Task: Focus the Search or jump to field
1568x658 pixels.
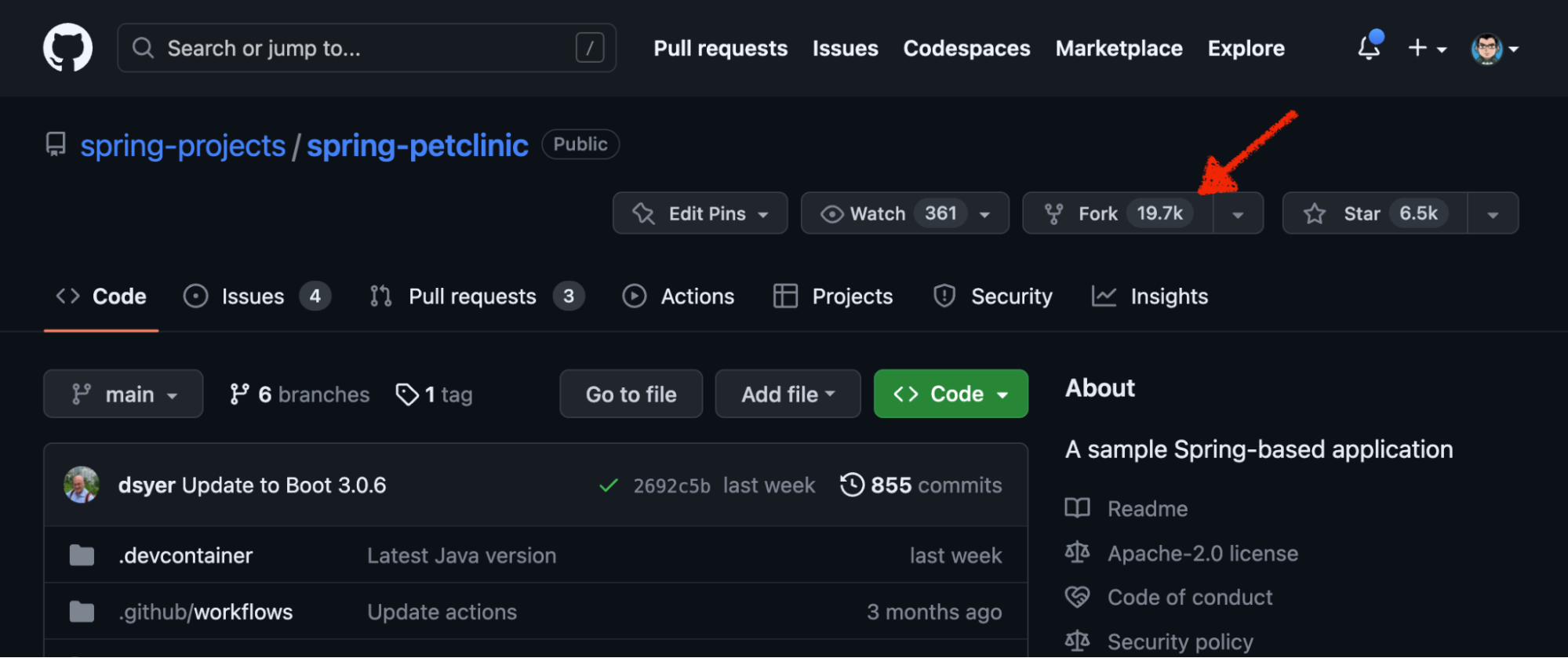Action: pos(366,48)
